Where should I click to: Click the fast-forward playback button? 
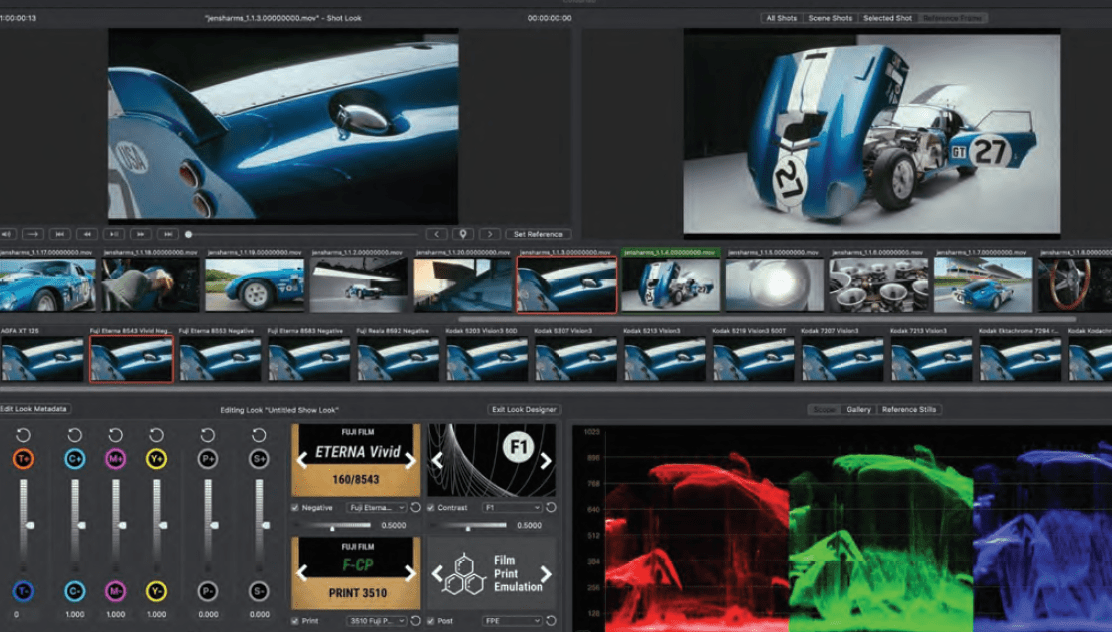pyautogui.click(x=140, y=234)
